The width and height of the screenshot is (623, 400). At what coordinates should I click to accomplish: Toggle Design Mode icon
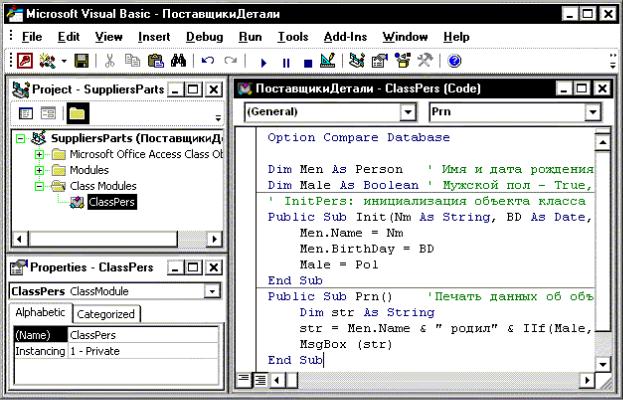[328, 61]
